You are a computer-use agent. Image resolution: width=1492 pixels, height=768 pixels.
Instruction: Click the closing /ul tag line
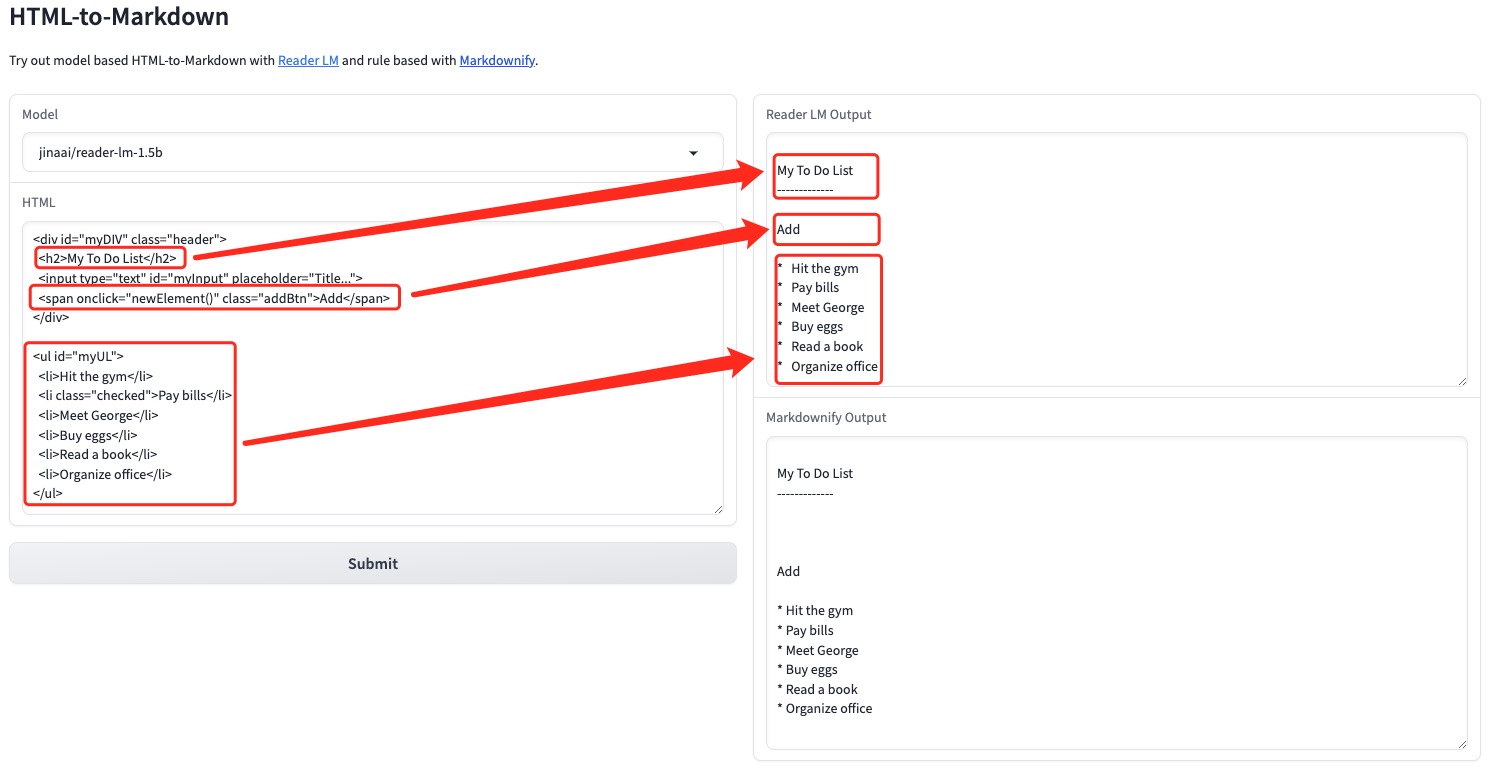tap(48, 493)
